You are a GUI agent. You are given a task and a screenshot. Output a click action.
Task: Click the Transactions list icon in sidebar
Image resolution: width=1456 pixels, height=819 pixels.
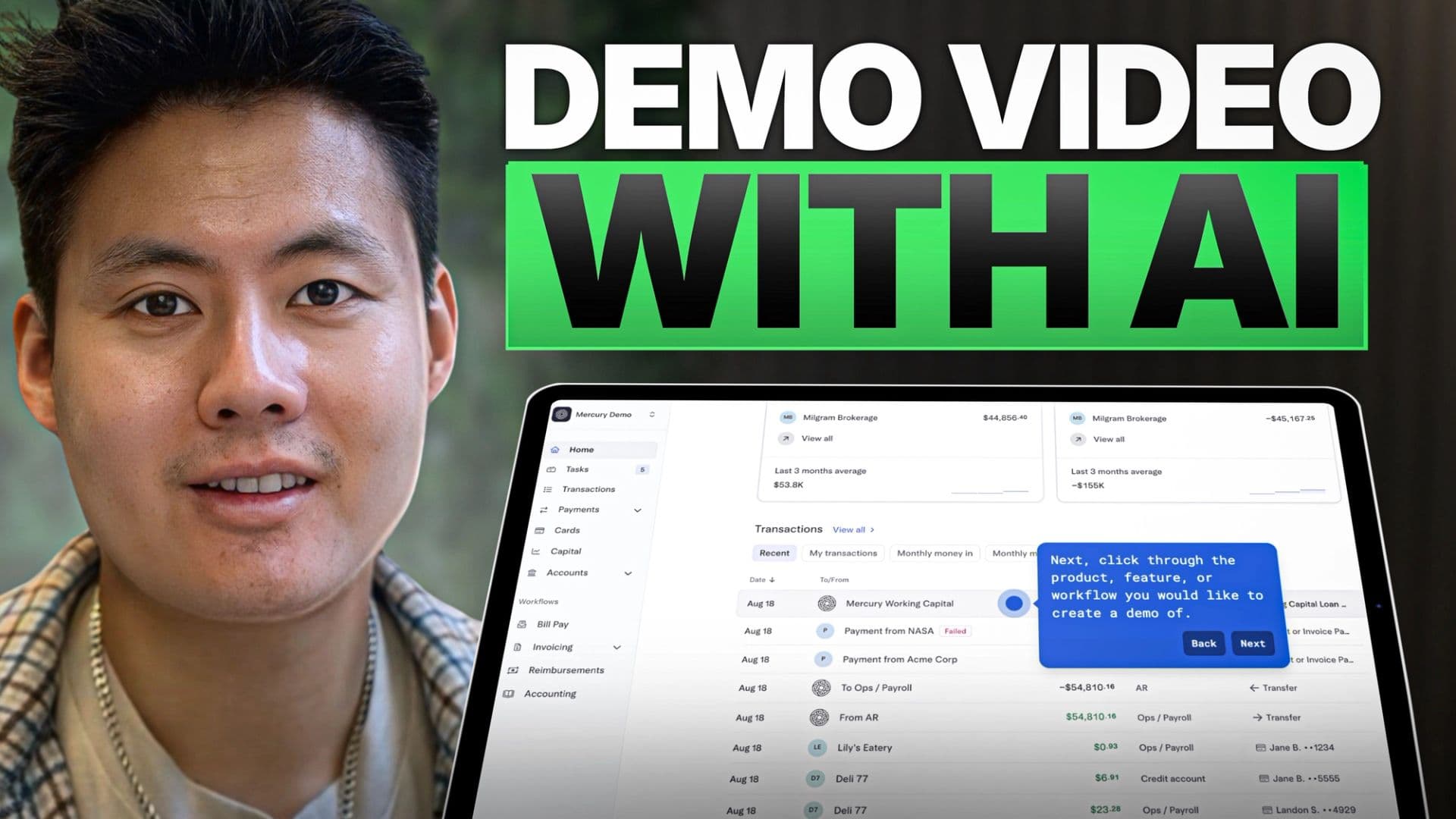coord(548,490)
